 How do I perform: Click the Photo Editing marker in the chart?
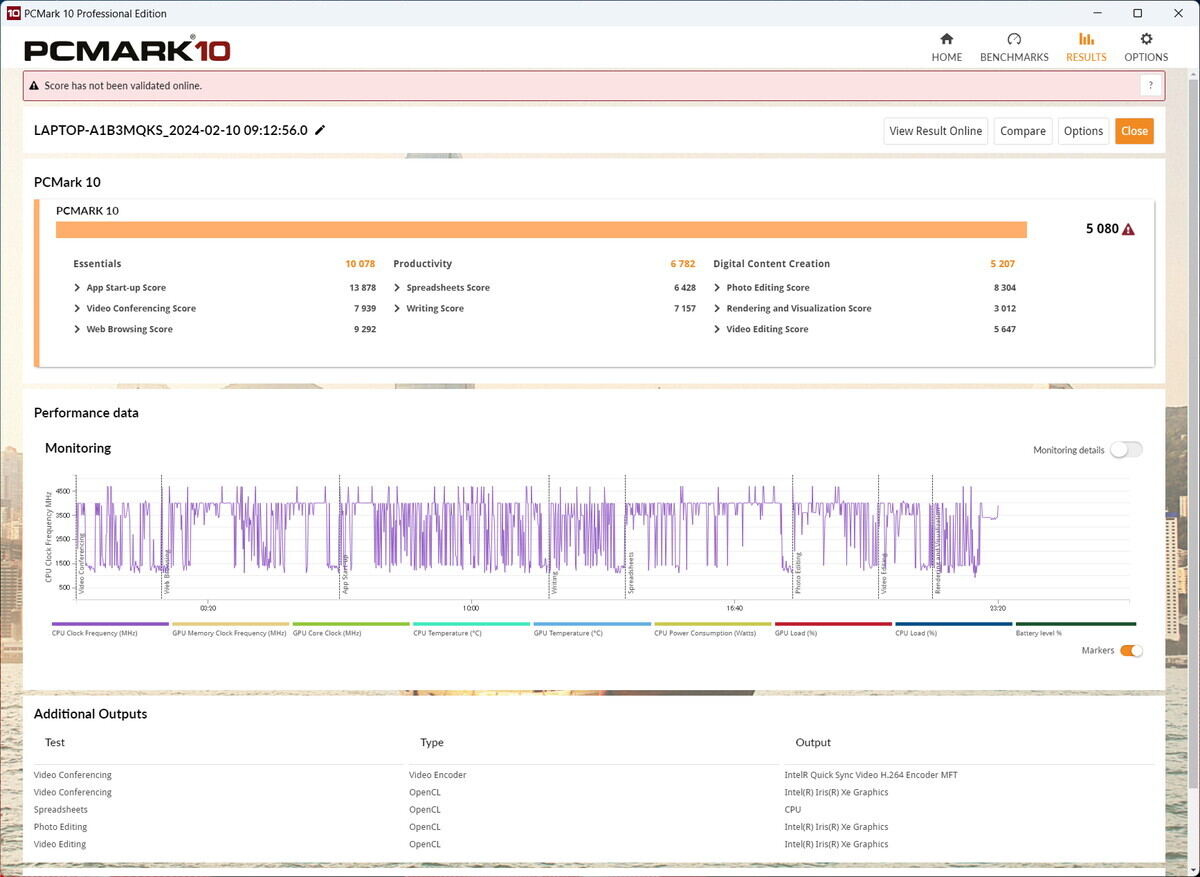[798, 574]
